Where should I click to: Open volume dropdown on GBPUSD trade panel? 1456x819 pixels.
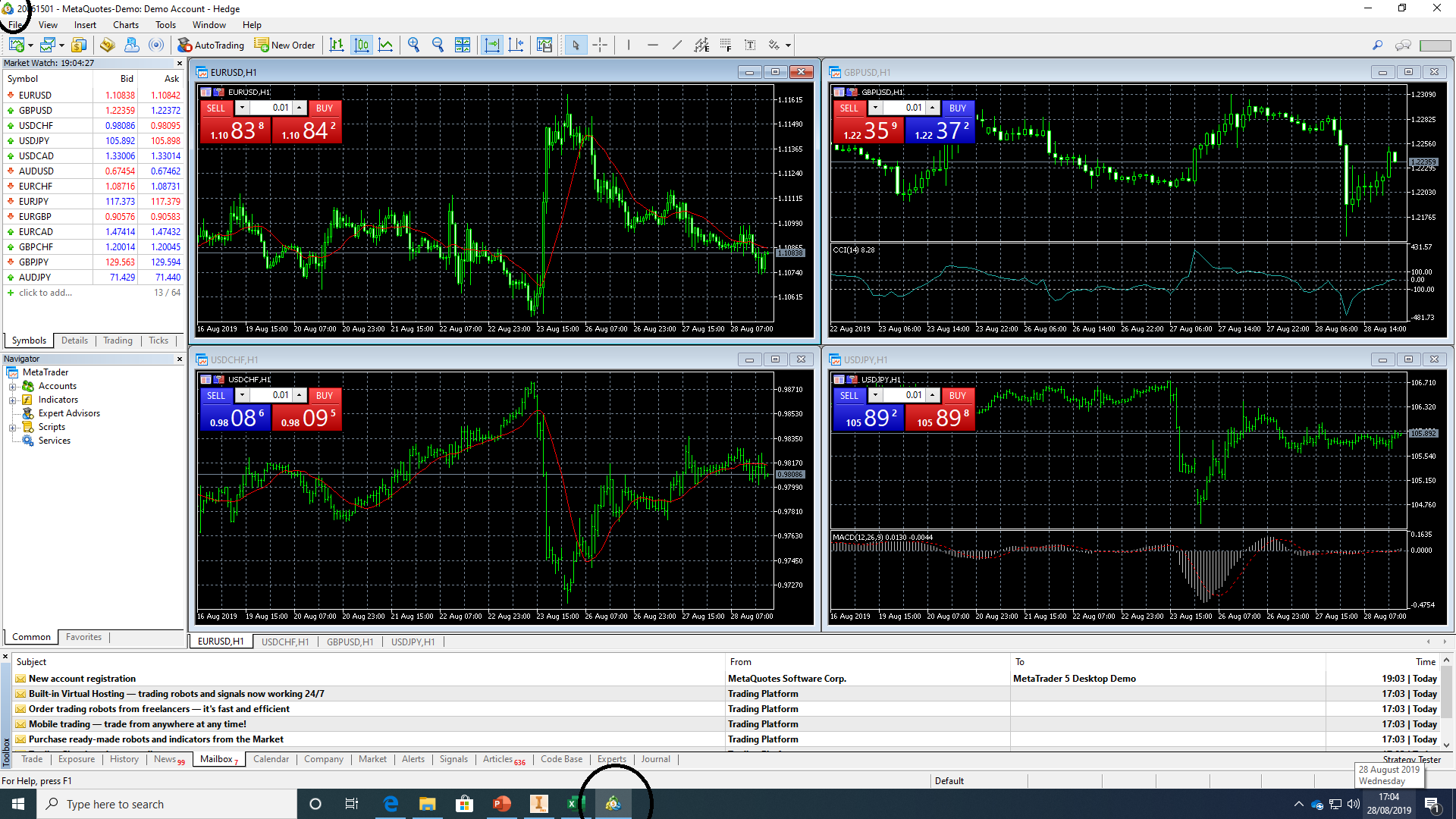[x=875, y=108]
